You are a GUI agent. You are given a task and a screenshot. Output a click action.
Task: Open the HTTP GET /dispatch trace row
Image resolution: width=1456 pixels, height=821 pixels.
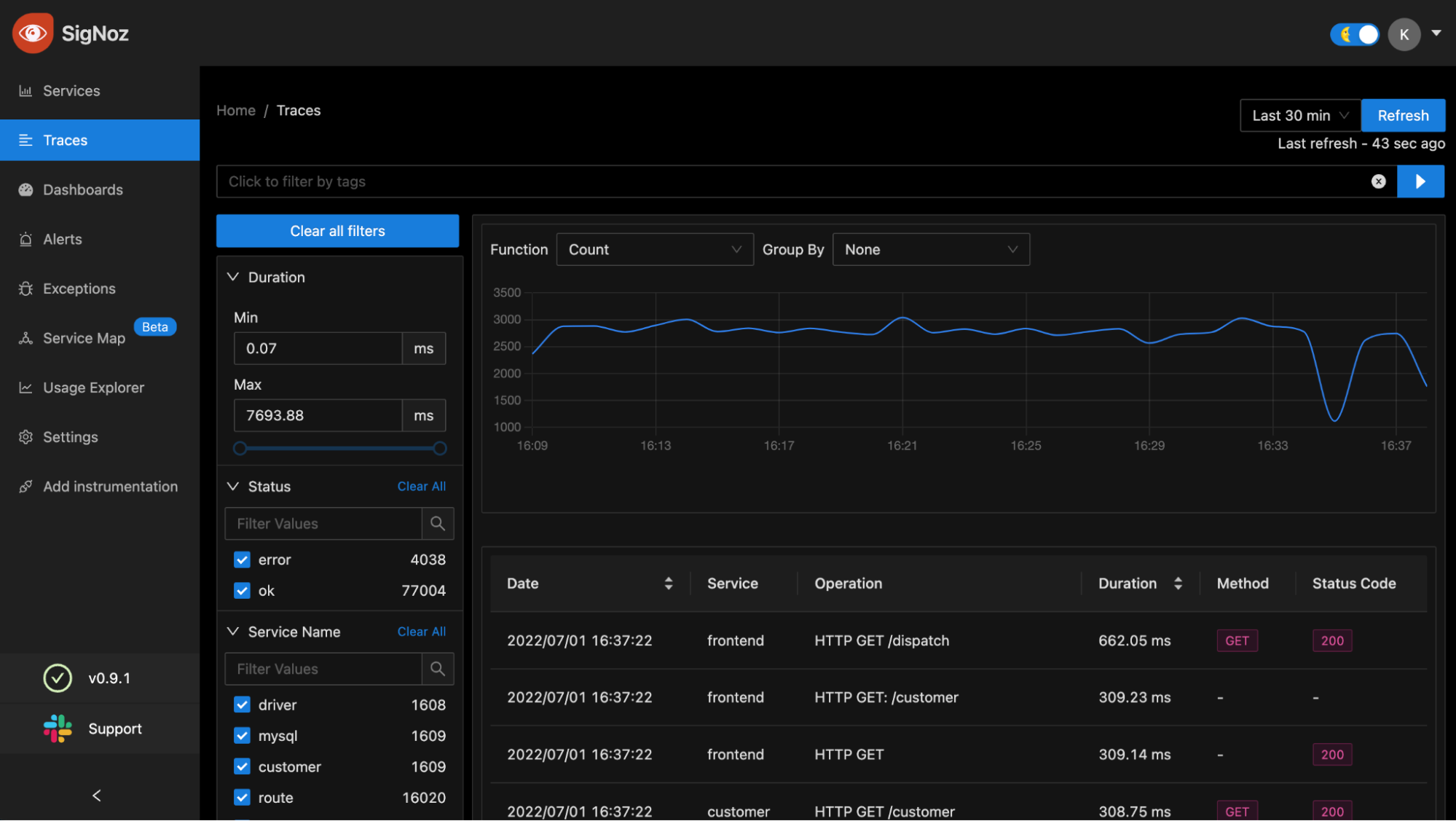click(959, 640)
